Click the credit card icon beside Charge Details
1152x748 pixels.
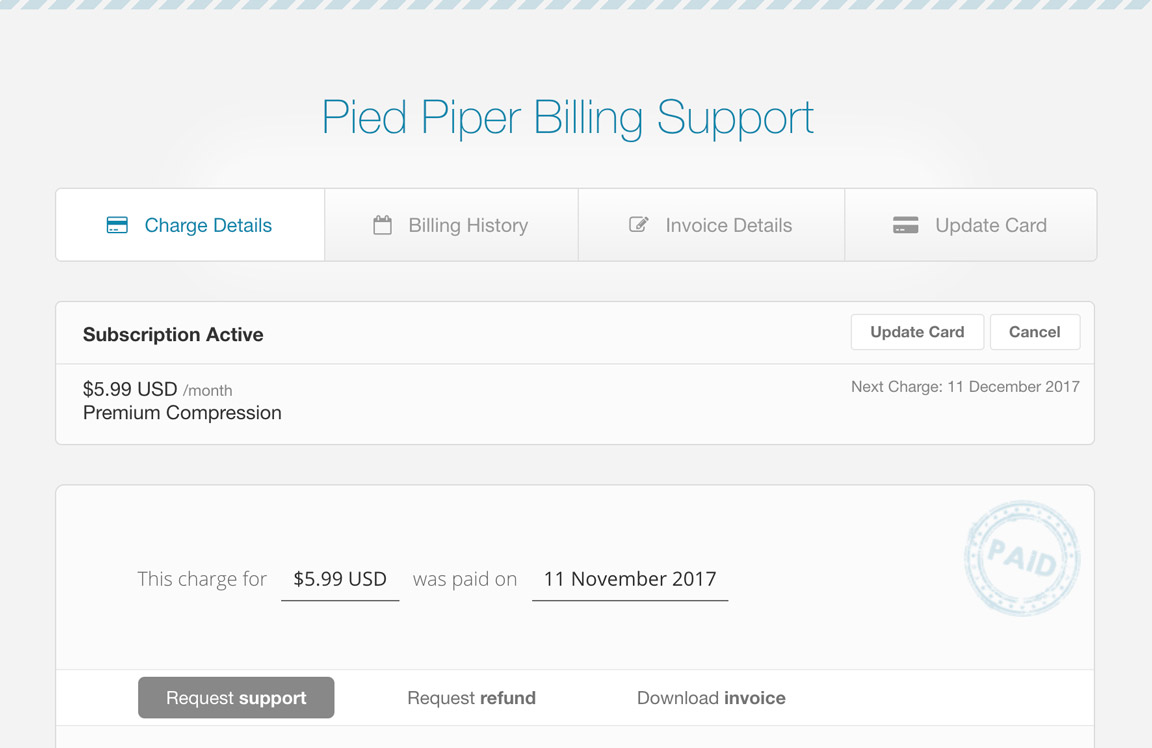(117, 225)
